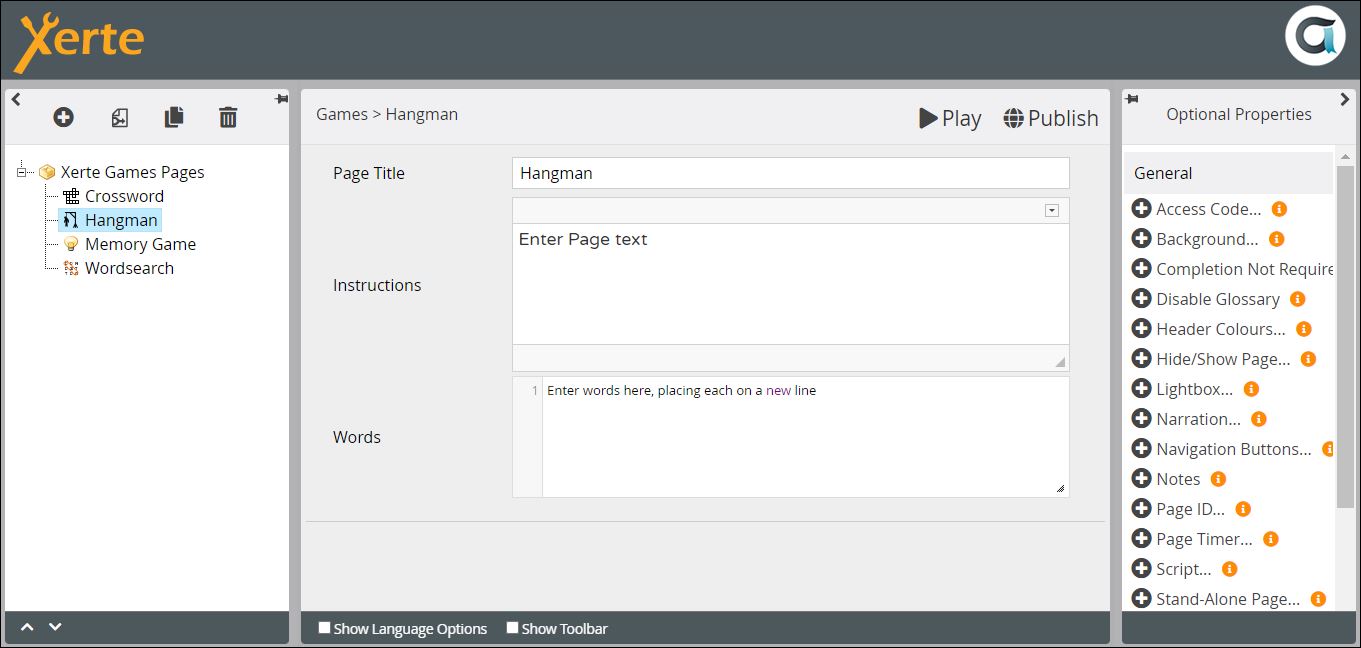
Task: Select the Crossword page in tree
Action: tap(123, 196)
